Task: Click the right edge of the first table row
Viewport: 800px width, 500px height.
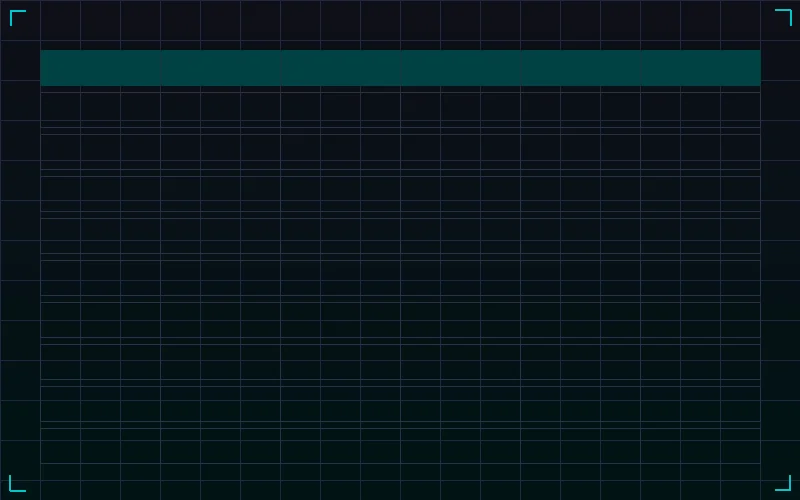Action: [754, 109]
